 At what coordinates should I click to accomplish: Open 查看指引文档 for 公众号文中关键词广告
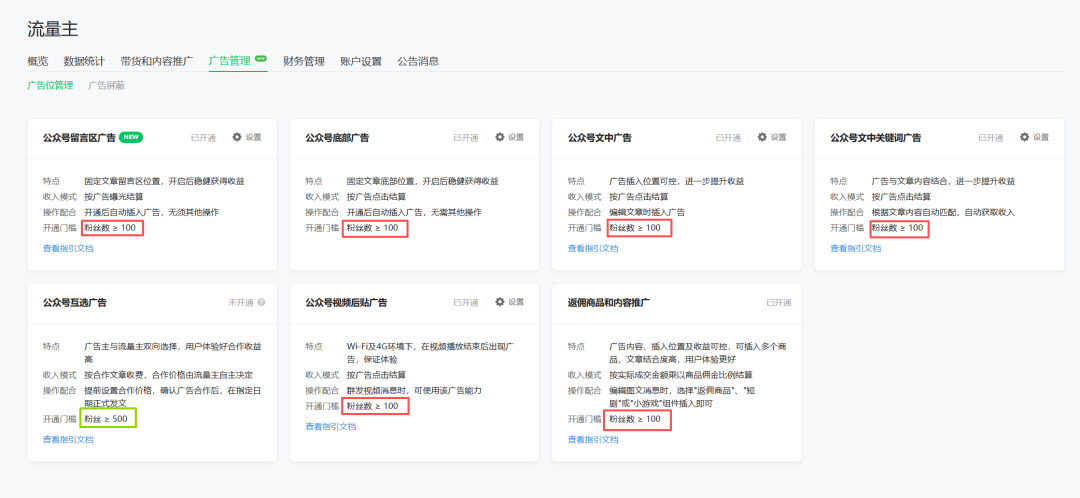click(856, 248)
